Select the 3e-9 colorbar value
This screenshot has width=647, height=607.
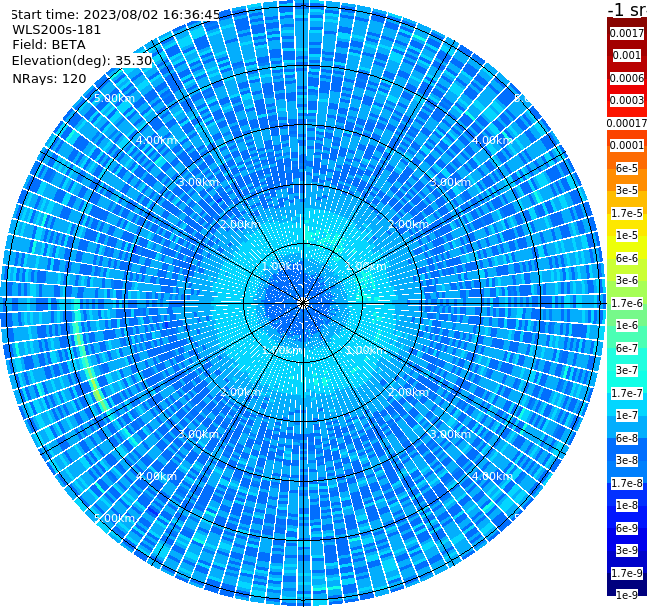pos(627,550)
